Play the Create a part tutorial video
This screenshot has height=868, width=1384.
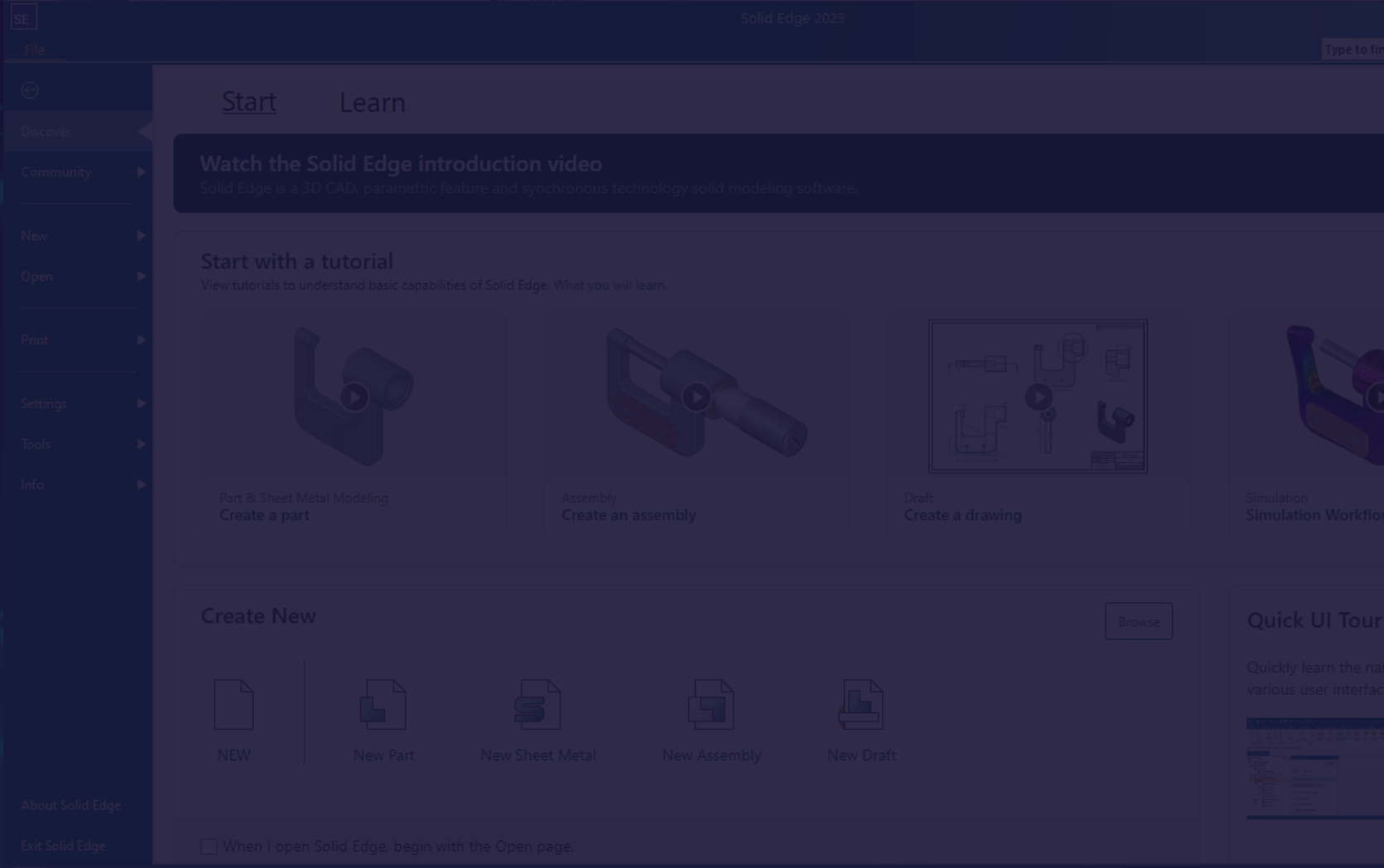pos(354,398)
